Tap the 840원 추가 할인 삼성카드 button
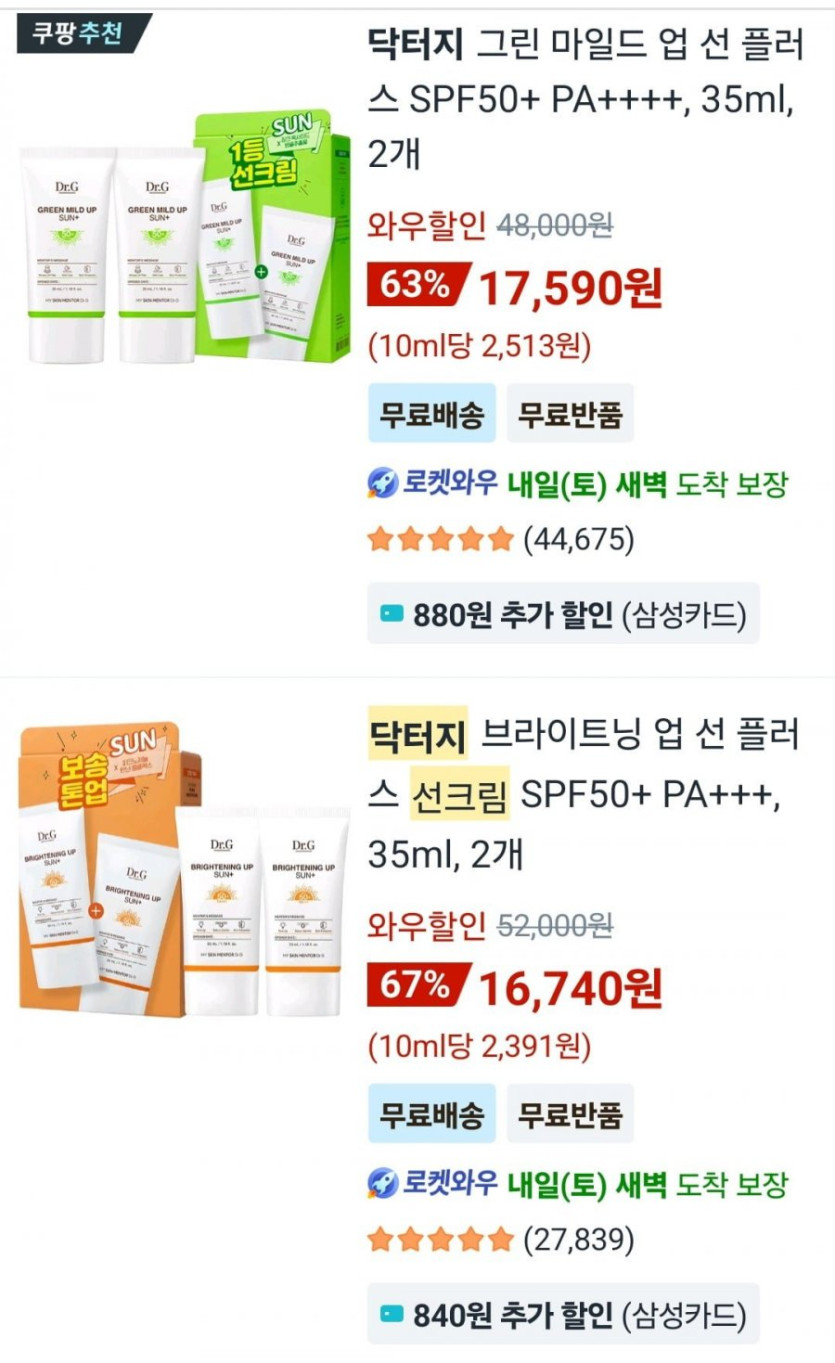 [564, 1314]
